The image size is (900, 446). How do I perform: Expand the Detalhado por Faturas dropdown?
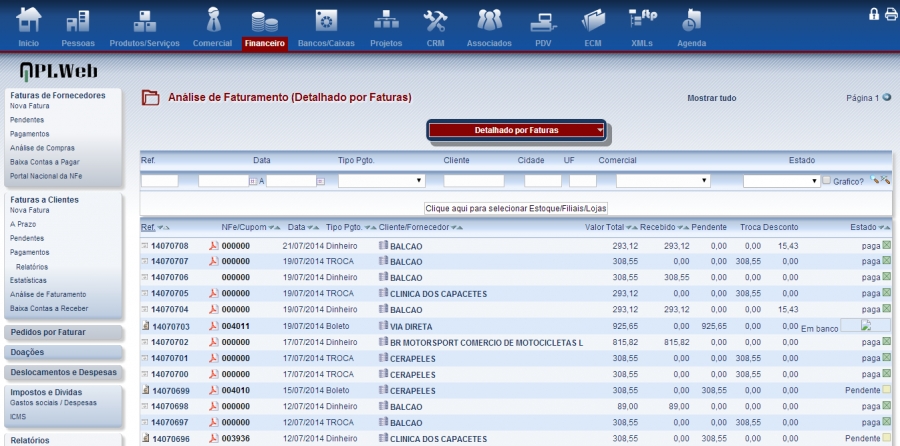(516, 130)
